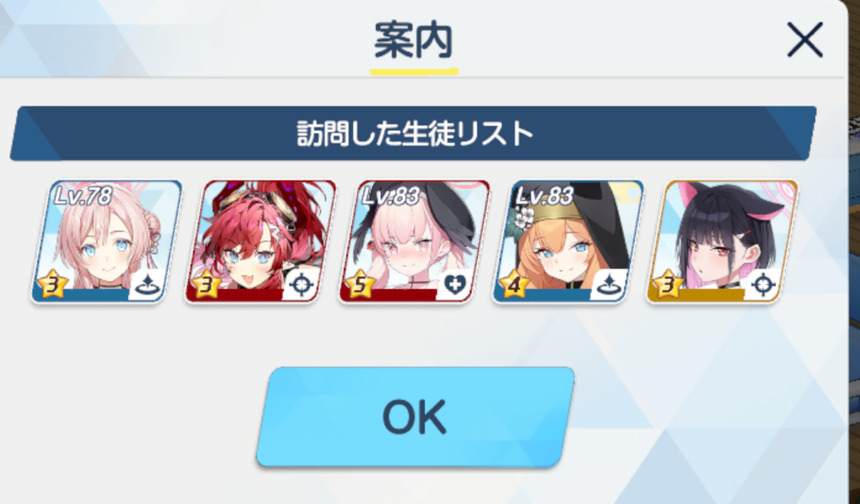Select the Lv.78 pink-haired student portrait
The width and height of the screenshot is (860, 504).
click(x=106, y=241)
